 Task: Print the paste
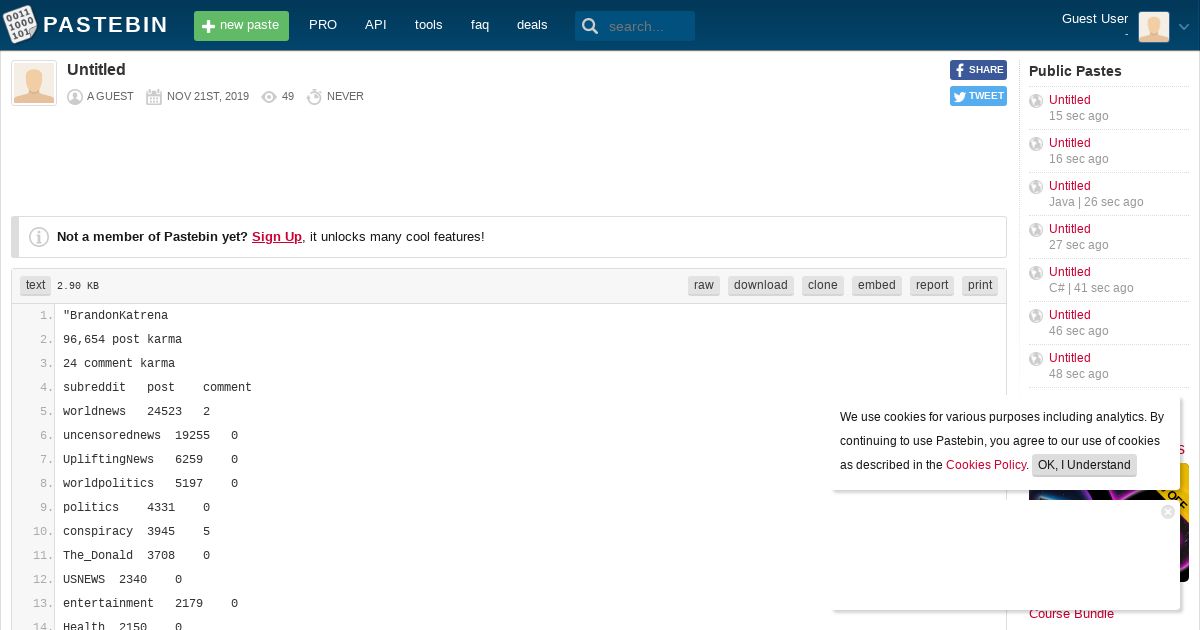(980, 285)
